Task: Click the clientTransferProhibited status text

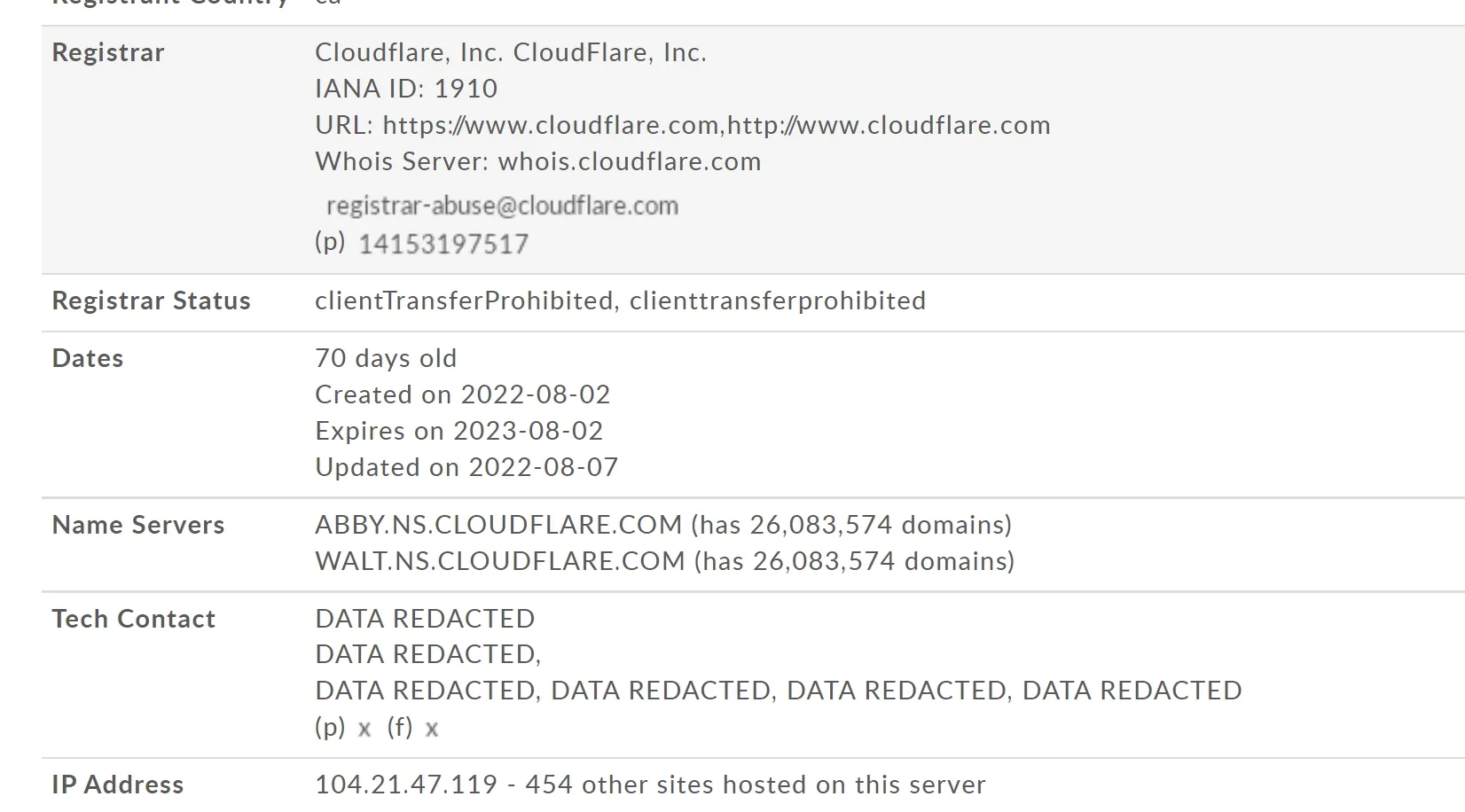Action: (x=465, y=301)
